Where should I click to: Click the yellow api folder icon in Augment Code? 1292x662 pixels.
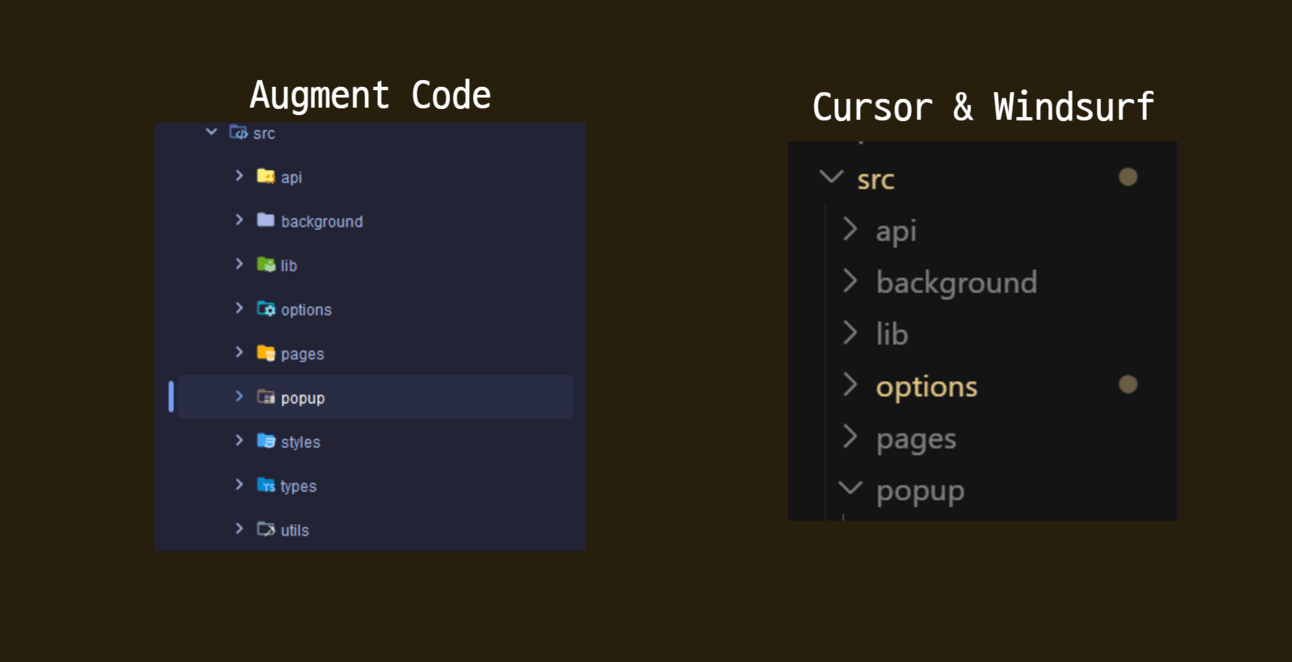(x=265, y=176)
